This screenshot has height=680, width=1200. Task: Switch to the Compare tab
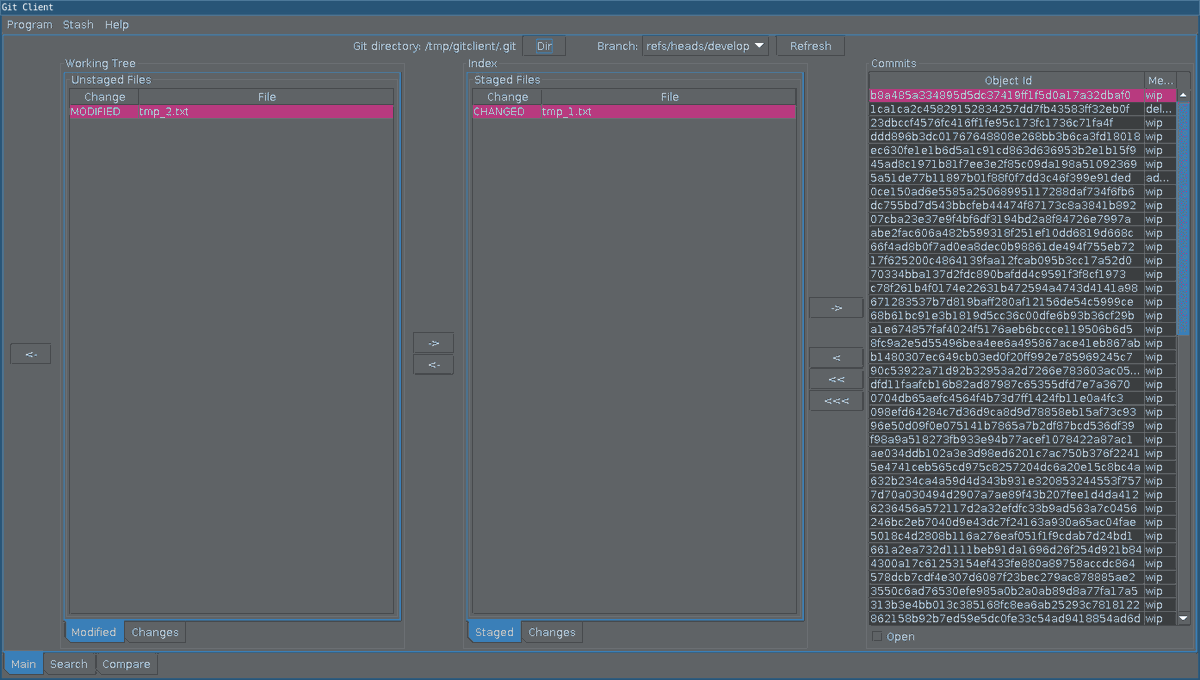point(126,664)
